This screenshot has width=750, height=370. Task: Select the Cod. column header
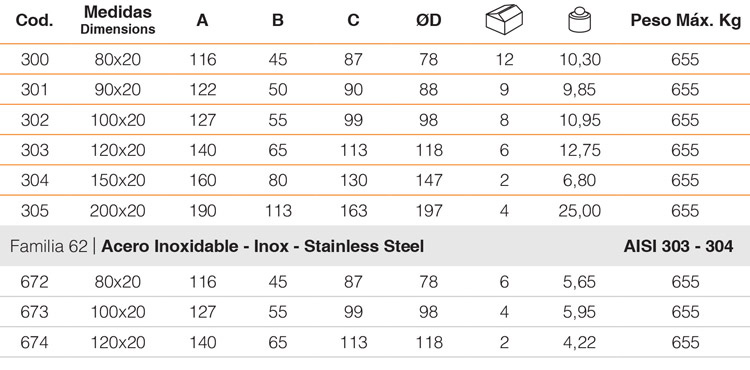[x=34, y=21]
